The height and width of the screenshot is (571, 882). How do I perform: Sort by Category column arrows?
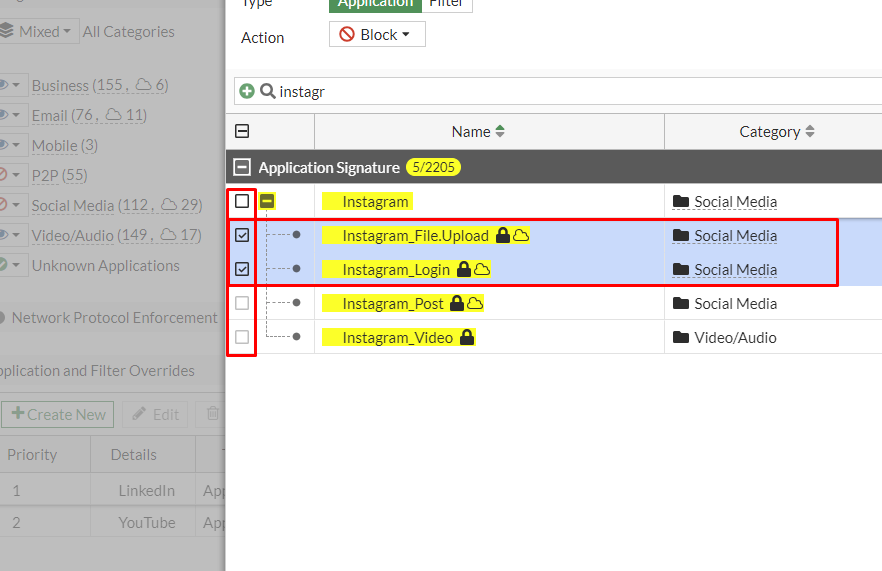[810, 132]
